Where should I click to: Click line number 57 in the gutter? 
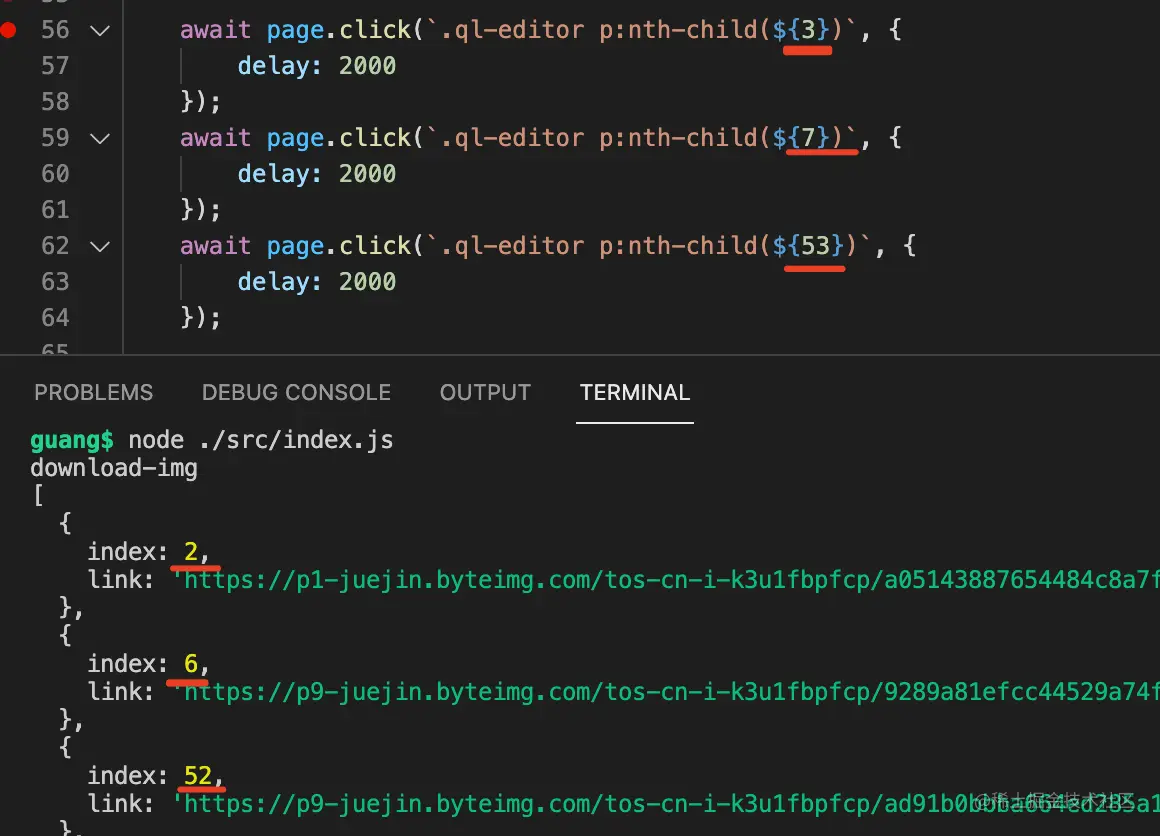(x=55, y=66)
